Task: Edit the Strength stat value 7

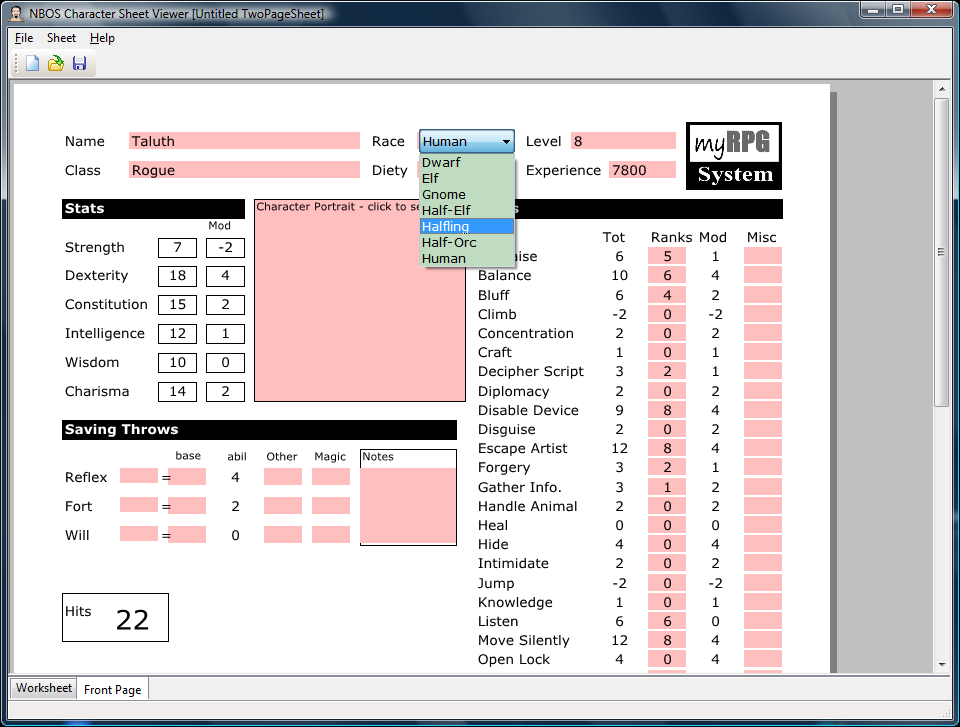Action: [177, 247]
